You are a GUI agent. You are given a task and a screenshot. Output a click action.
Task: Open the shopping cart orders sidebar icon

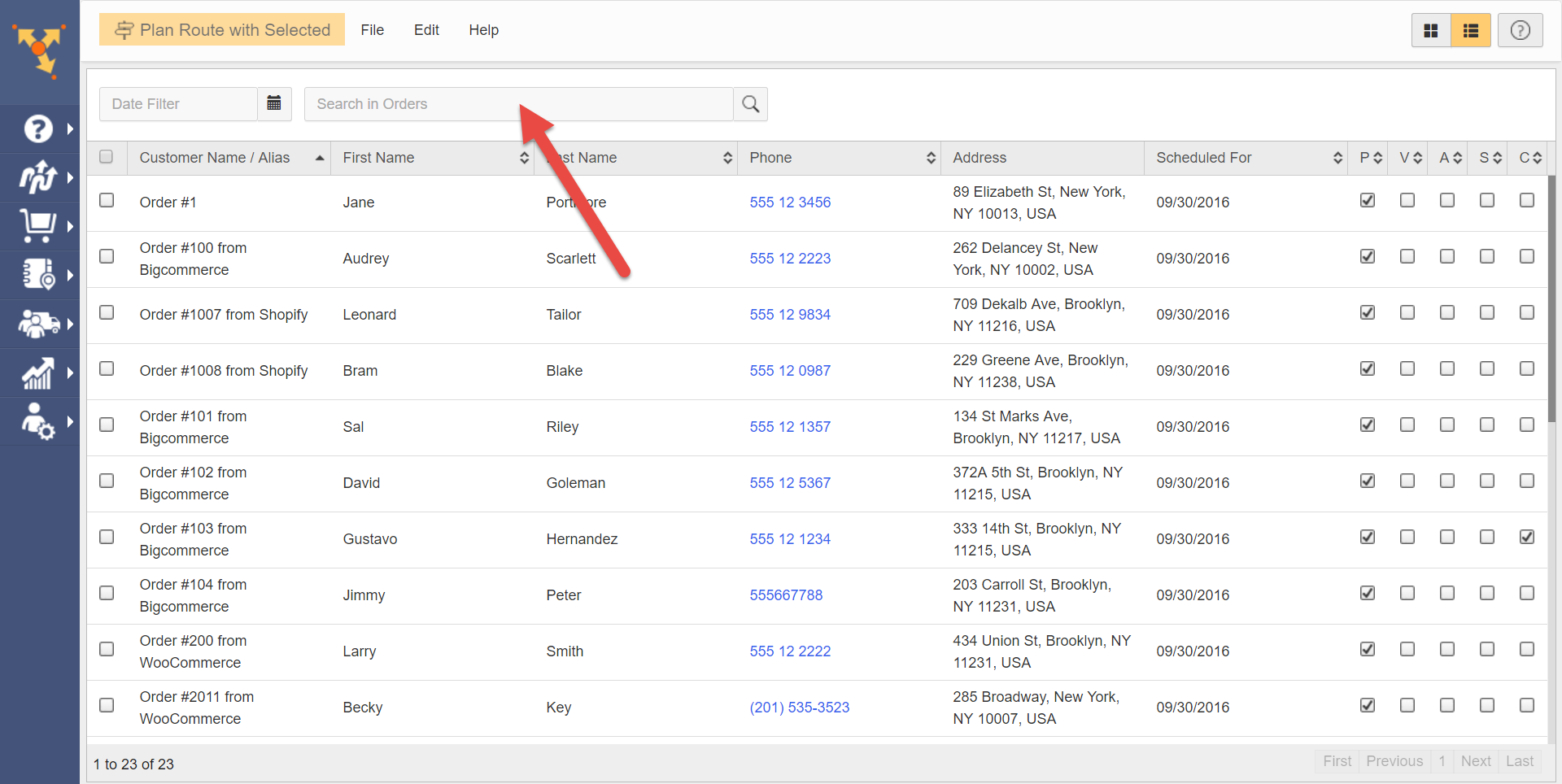click(38, 226)
